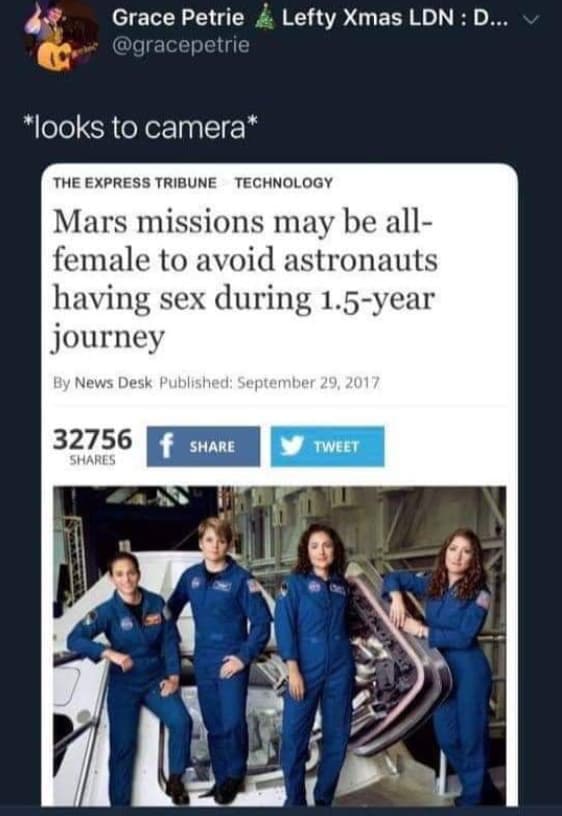Open Grace Petrie's profile avatar
This screenshot has height=816, width=562.
[61, 36]
